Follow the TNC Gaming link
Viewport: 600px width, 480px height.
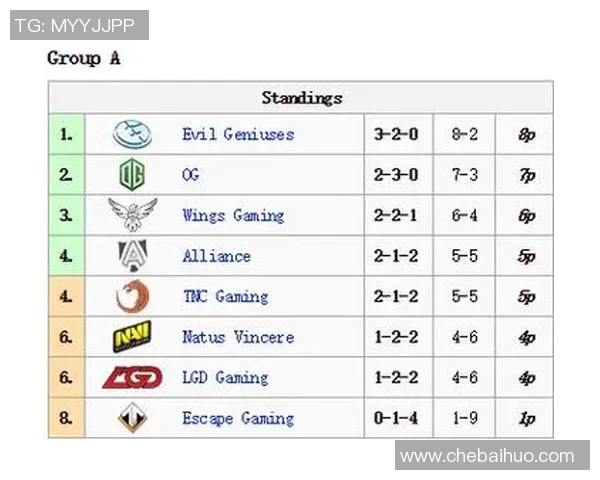click(x=225, y=297)
